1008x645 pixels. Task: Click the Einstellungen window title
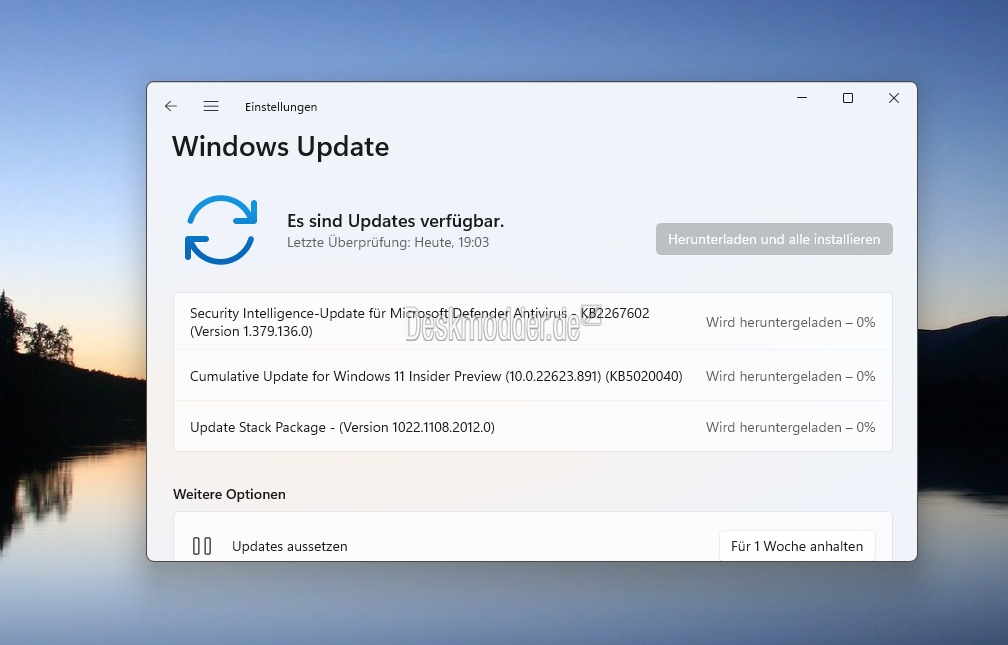click(x=281, y=107)
